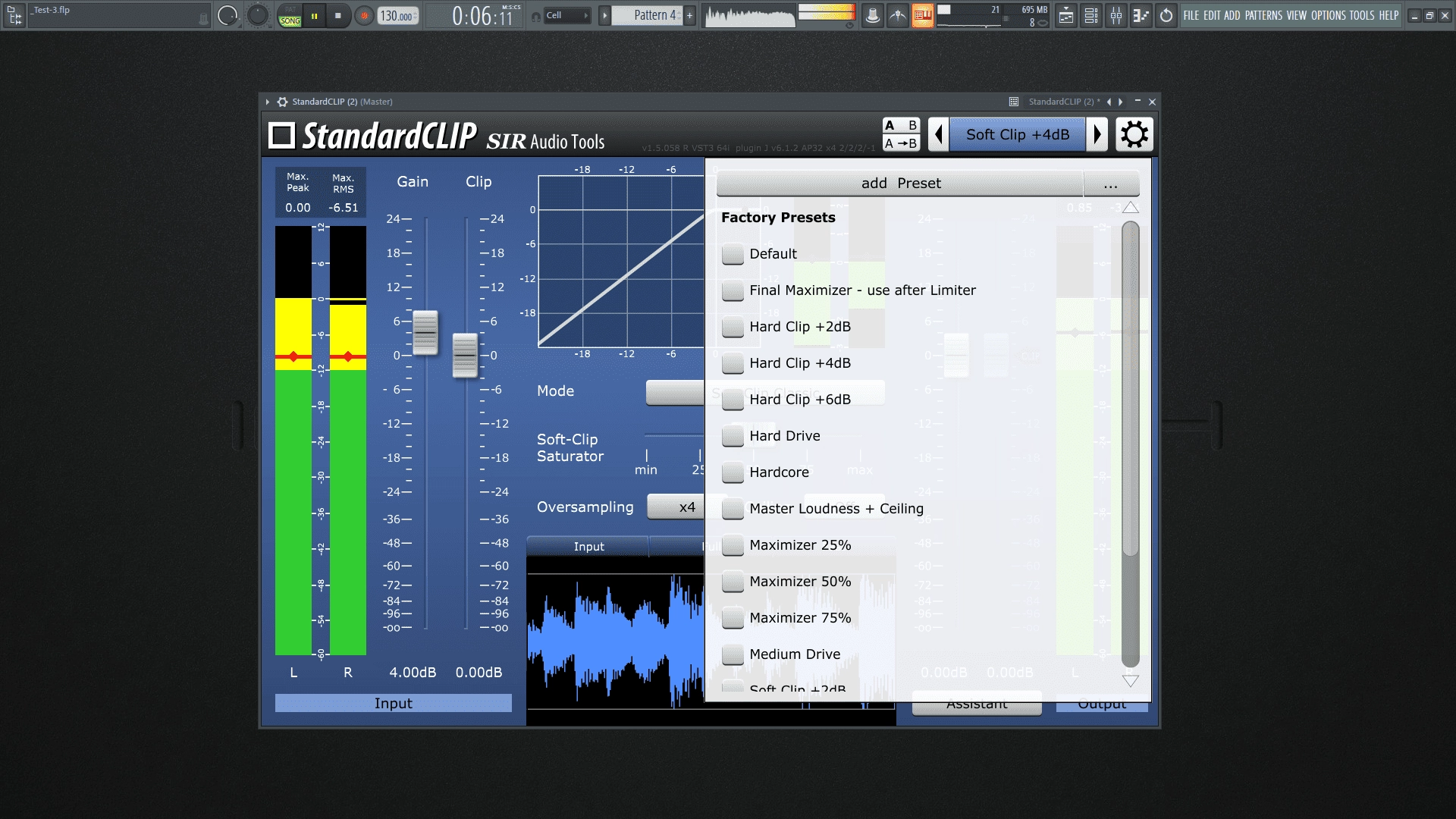Go to previous StandardCLIP preset arrow
Image resolution: width=1456 pixels, height=819 pixels.
(939, 135)
